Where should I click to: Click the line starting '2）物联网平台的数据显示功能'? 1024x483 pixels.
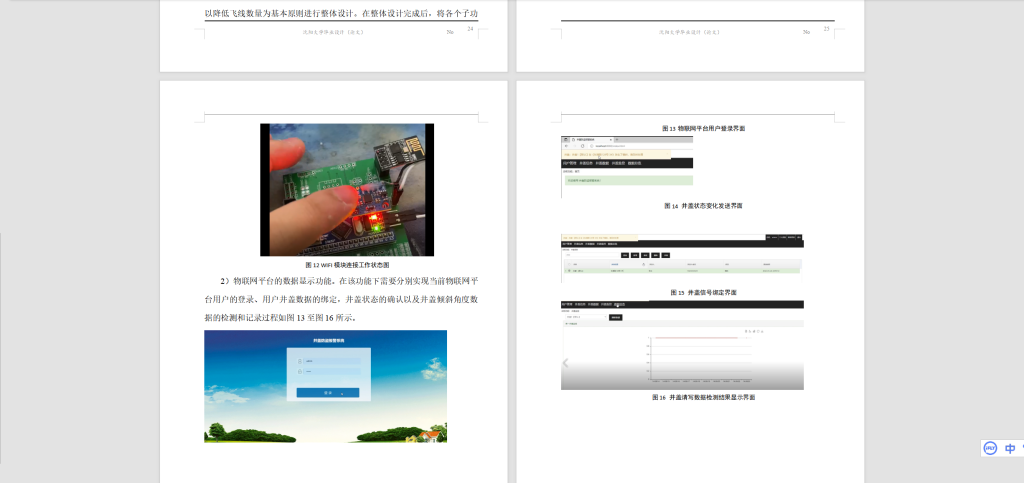[349, 281]
